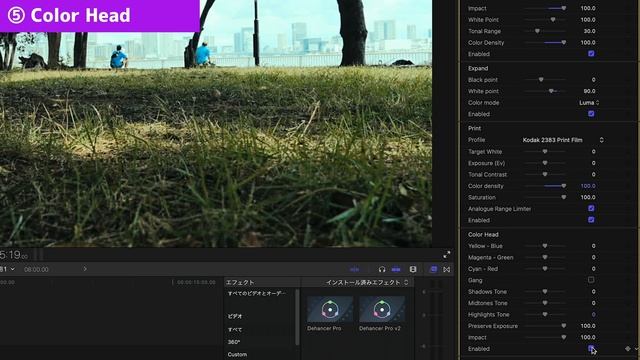This screenshot has width=640, height=360.
Task: Uncheck Analogue Range Limiter
Action: (x=591, y=208)
